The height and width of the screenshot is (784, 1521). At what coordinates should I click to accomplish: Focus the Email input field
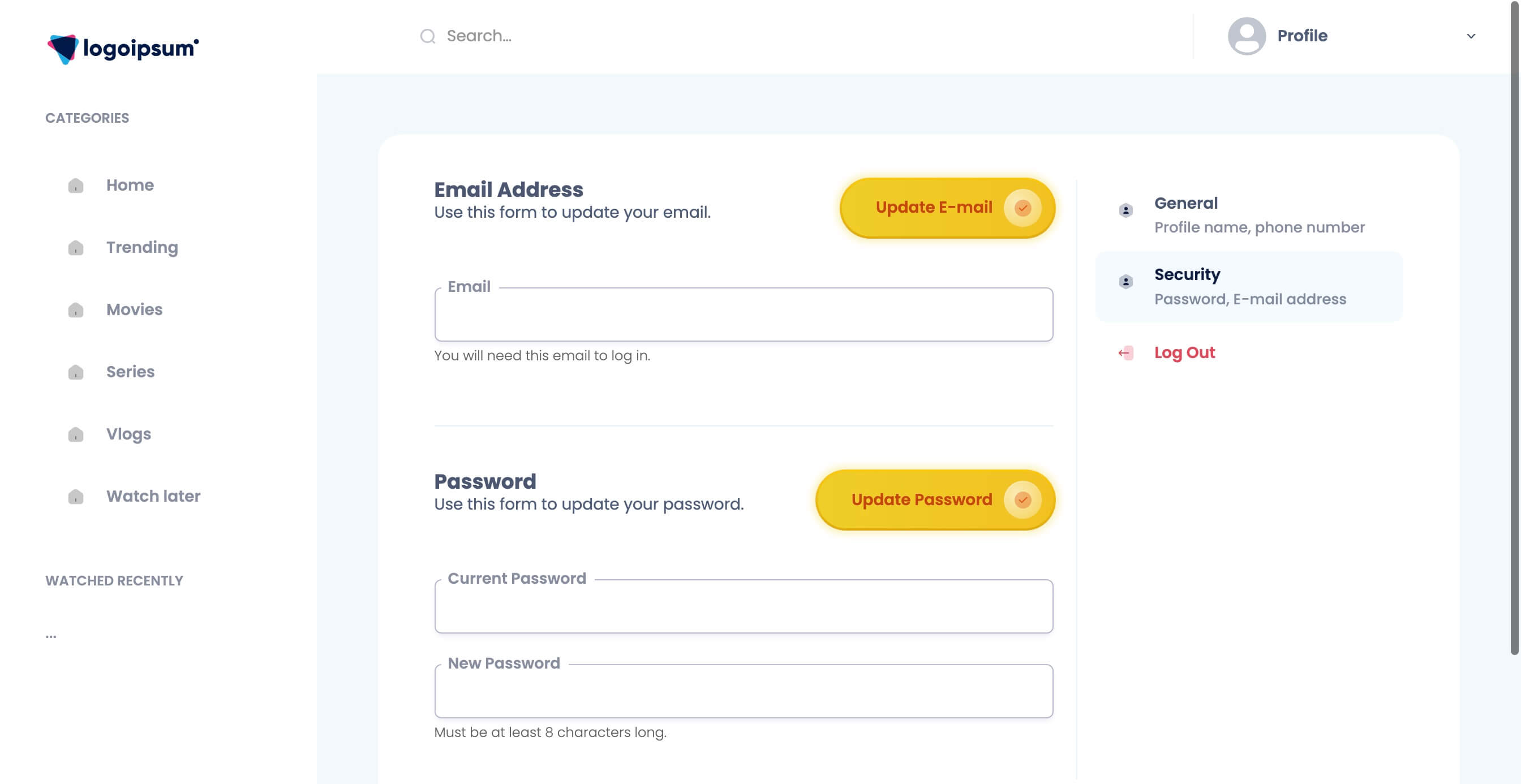tap(744, 315)
